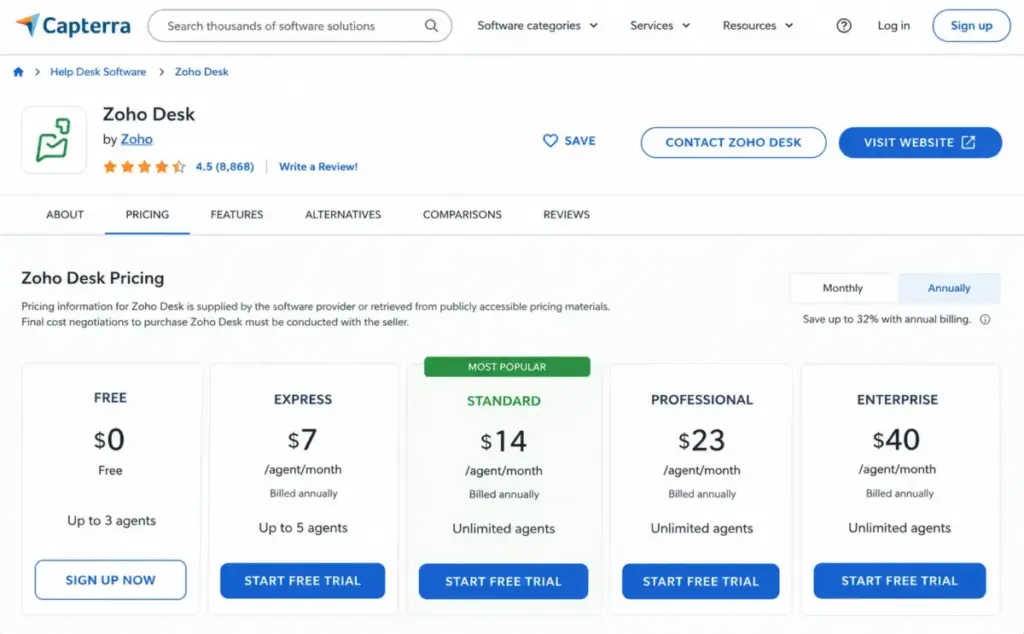This screenshot has width=1024, height=634.
Task: Click the Visit Website button
Action: point(920,142)
